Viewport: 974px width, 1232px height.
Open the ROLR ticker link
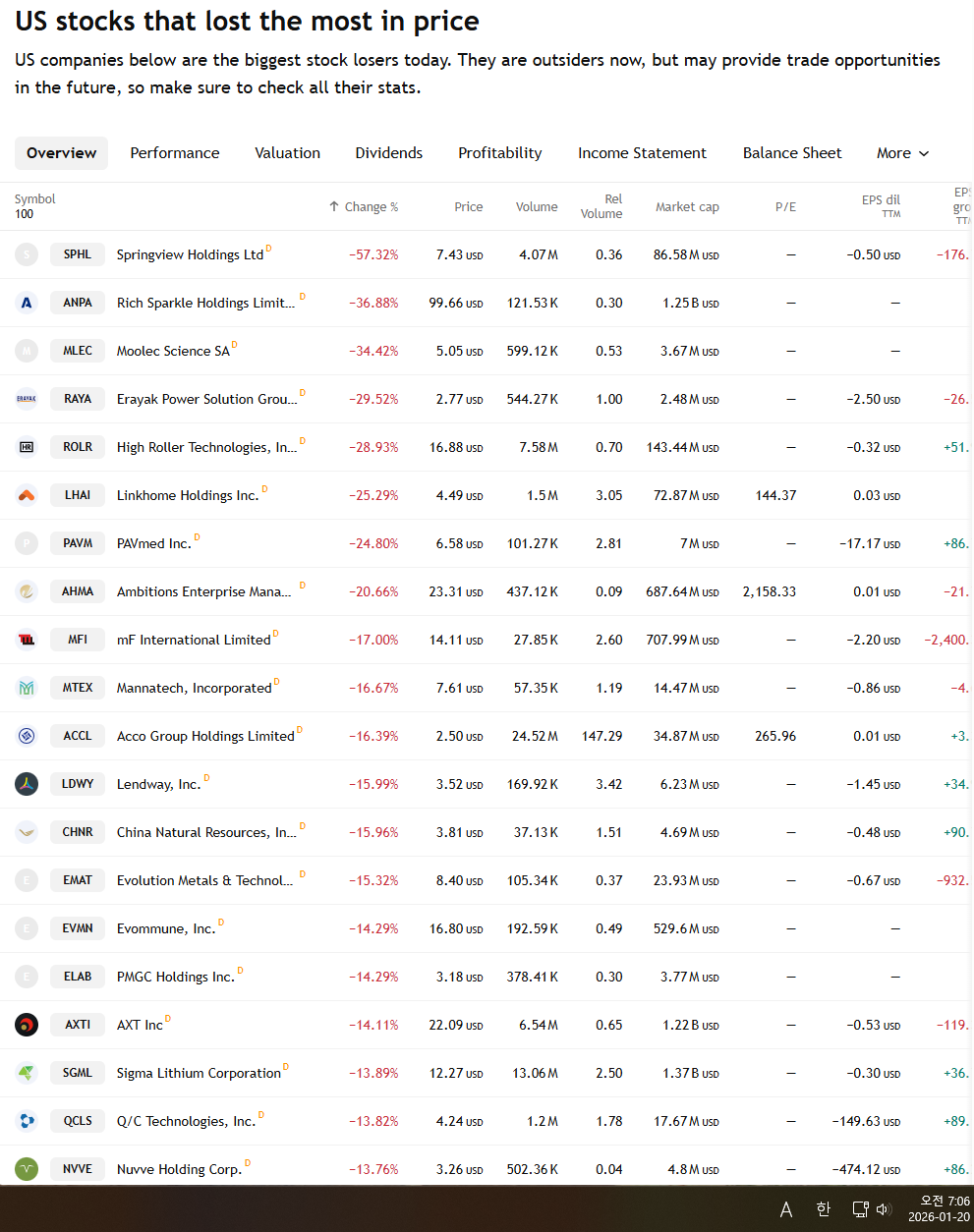(78, 447)
